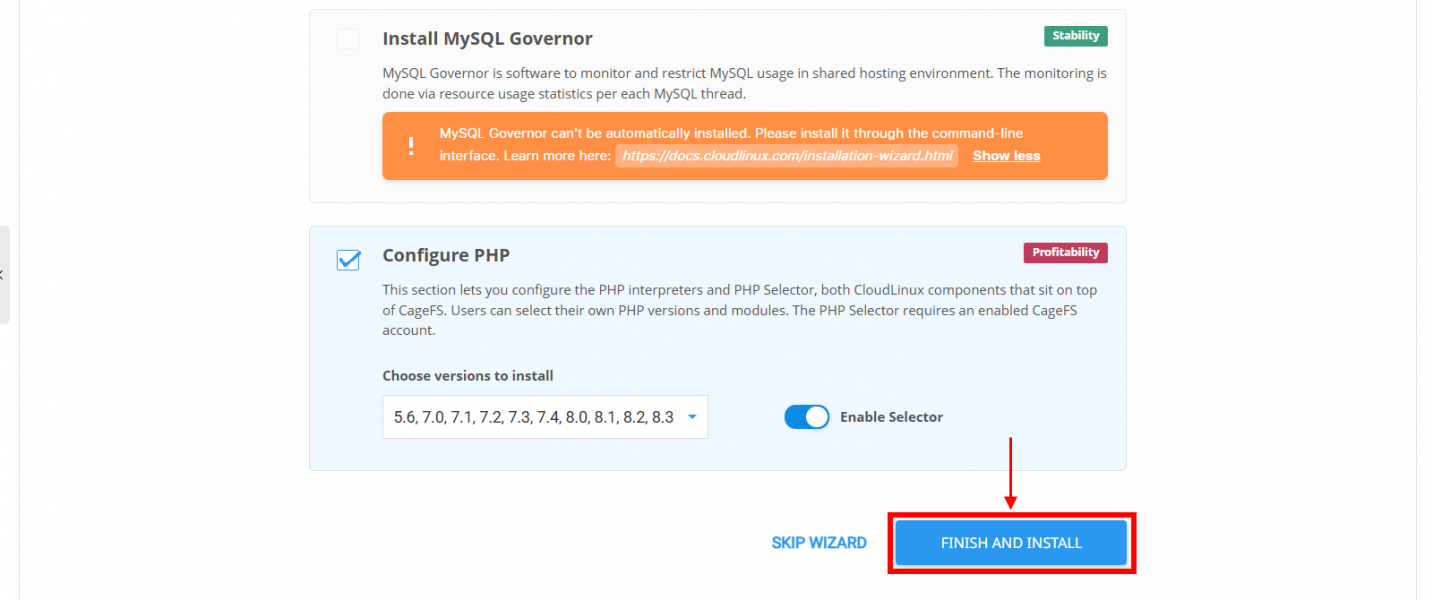The width and height of the screenshot is (1433, 600).
Task: Click the blue caret arrow of versions dropdown
Action: pos(692,417)
